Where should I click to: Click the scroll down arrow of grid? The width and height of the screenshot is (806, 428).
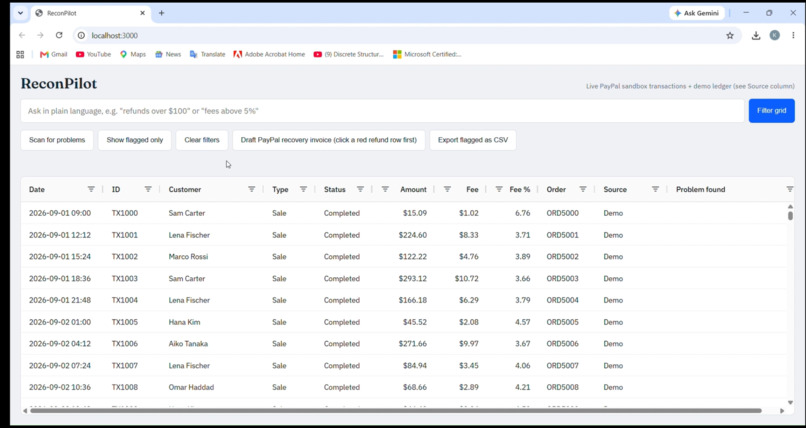pos(790,402)
